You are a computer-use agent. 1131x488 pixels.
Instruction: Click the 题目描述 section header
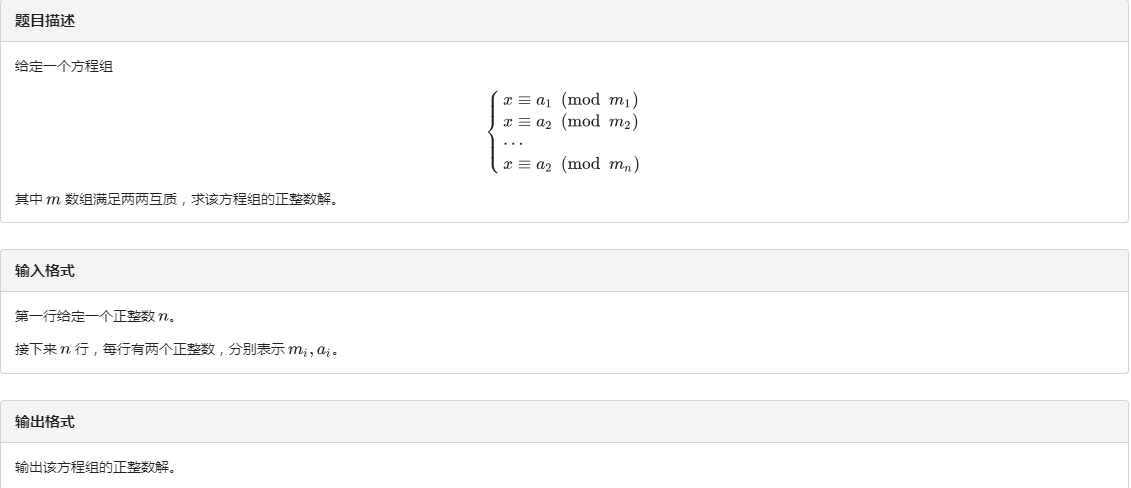click(45, 20)
